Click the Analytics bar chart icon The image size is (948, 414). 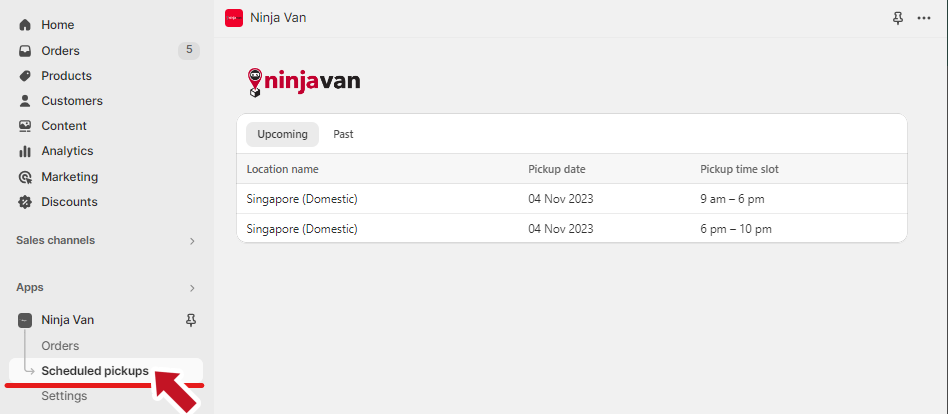(x=26, y=151)
